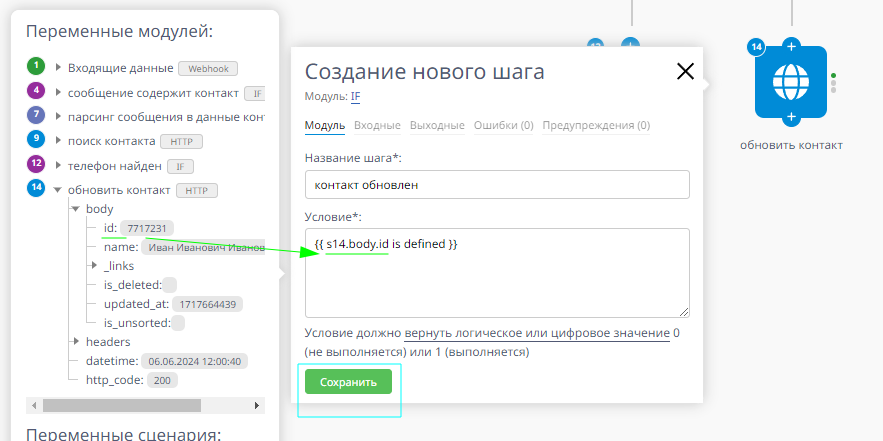Click the plus below 'обновить контакт' module
The width and height of the screenshot is (883, 441).
pos(791,117)
